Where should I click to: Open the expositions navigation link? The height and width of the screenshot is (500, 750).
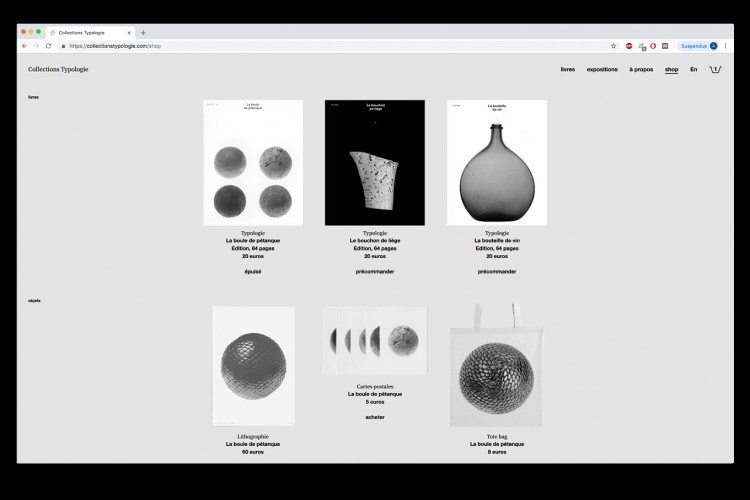coord(602,69)
